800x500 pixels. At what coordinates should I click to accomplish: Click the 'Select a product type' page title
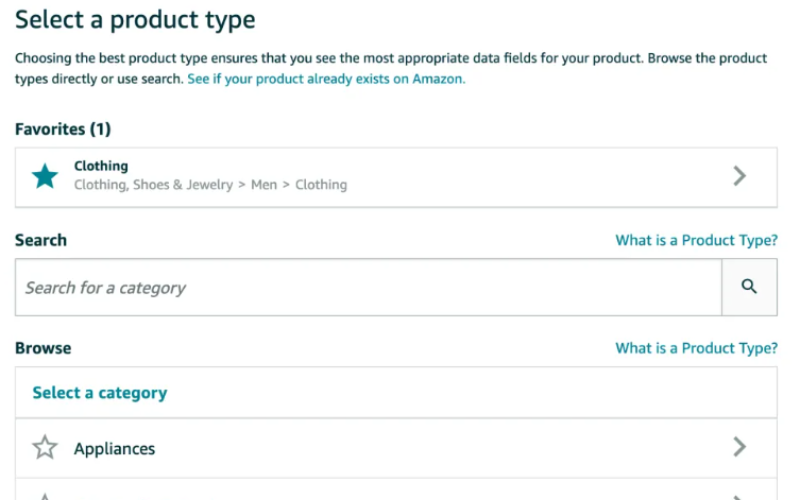point(135,20)
